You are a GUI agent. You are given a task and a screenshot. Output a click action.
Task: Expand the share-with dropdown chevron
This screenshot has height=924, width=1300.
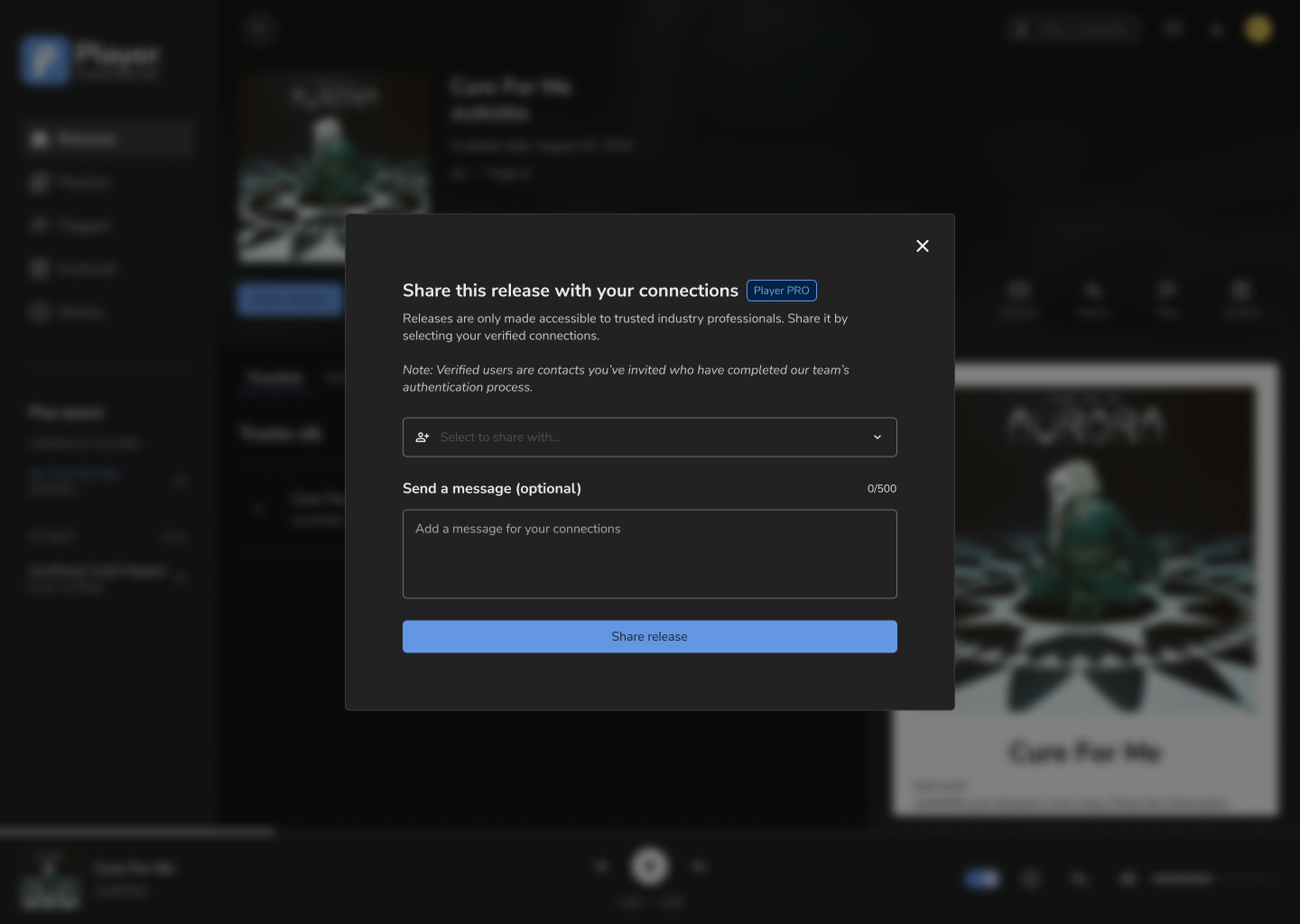coord(877,438)
